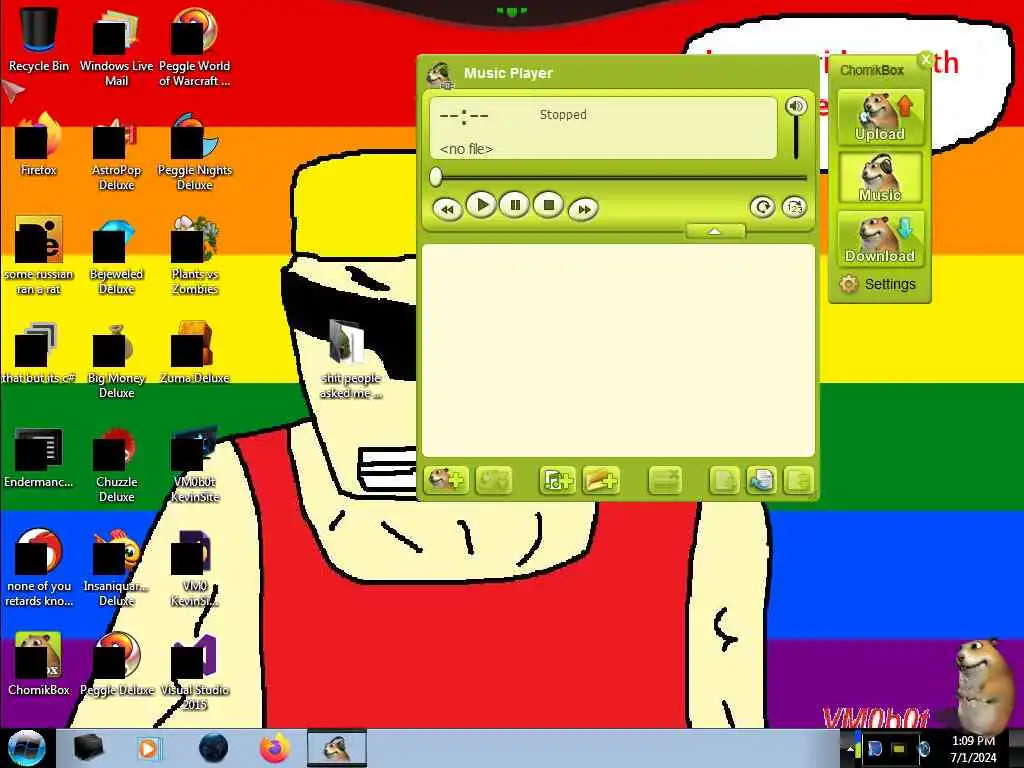Open media player from the taskbar
1024x768 pixels.
point(148,748)
